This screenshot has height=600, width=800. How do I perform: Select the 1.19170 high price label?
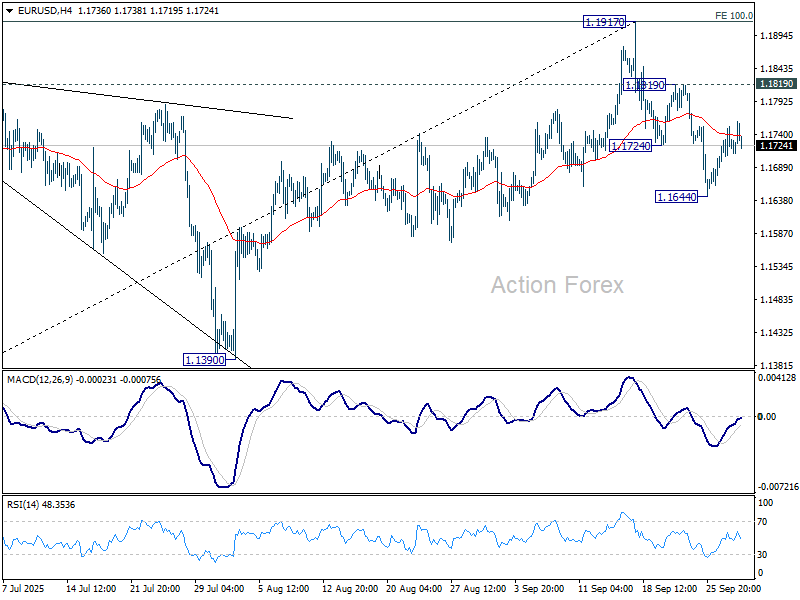(x=604, y=20)
